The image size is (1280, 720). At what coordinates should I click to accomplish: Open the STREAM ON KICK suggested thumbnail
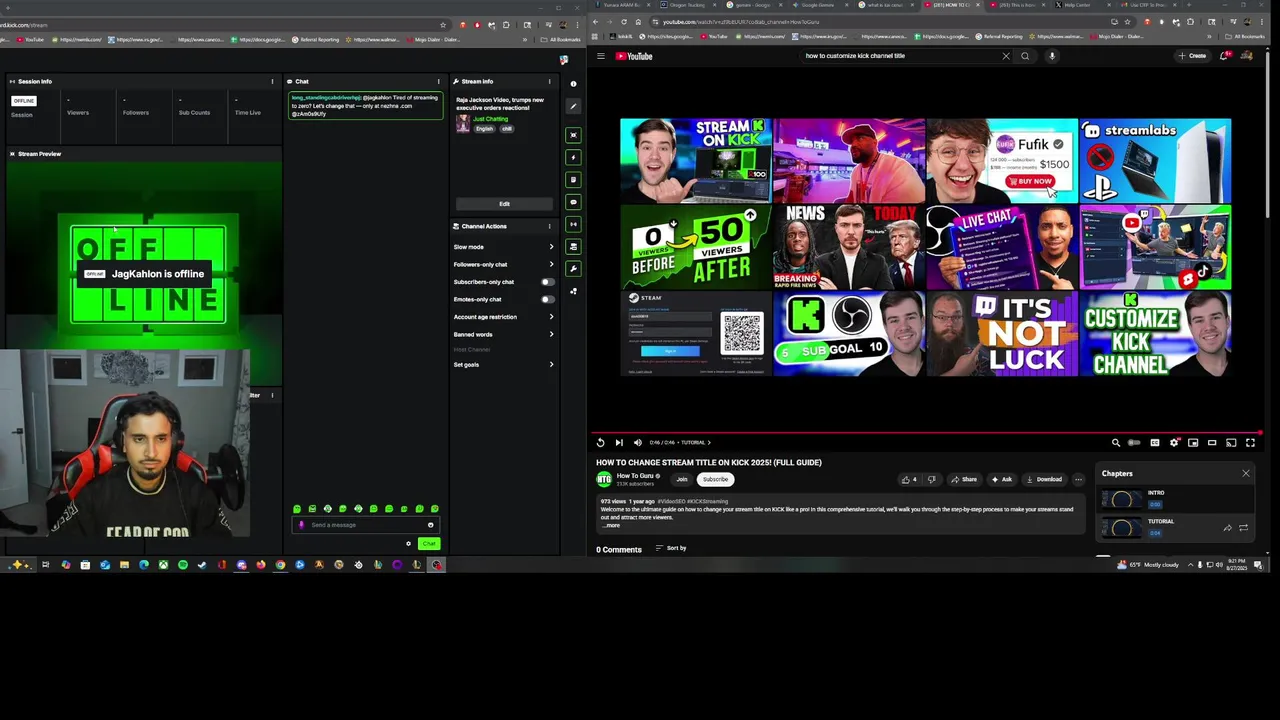pyautogui.click(x=696, y=161)
